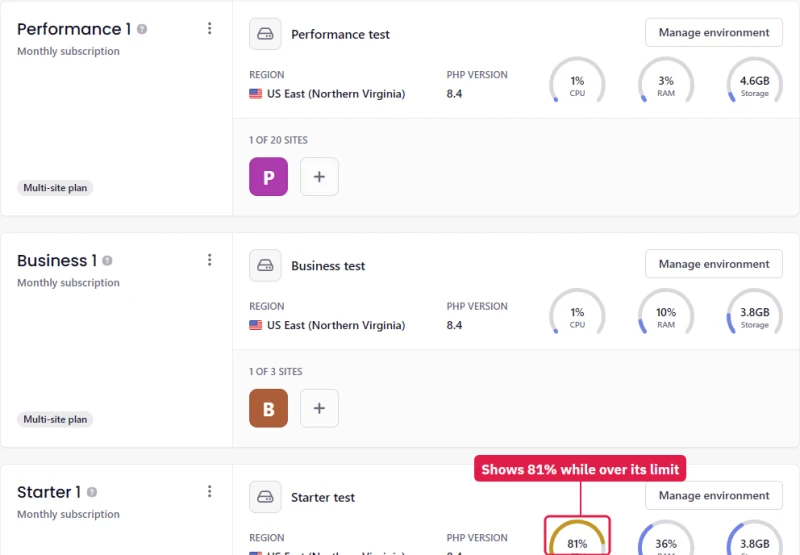Open the Starter 1 three-dot options menu

click(x=209, y=491)
